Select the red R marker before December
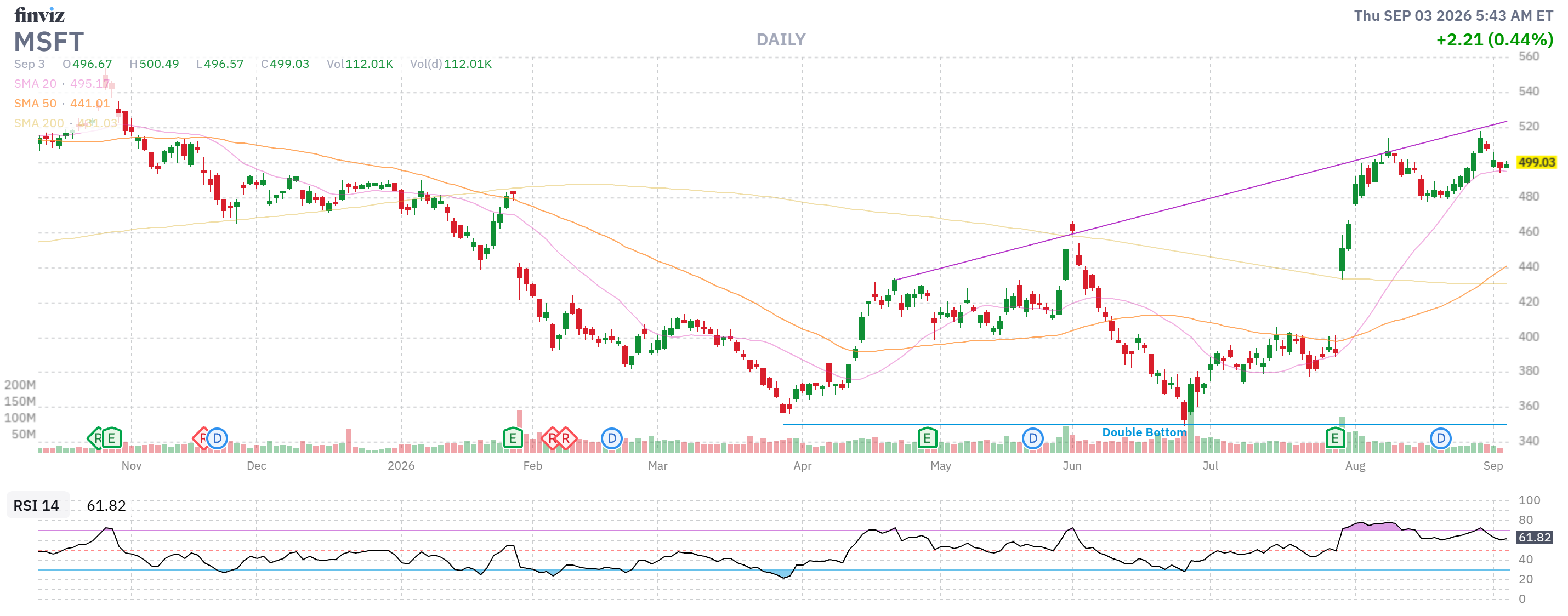The width and height of the screenshot is (1568, 616). point(201,438)
